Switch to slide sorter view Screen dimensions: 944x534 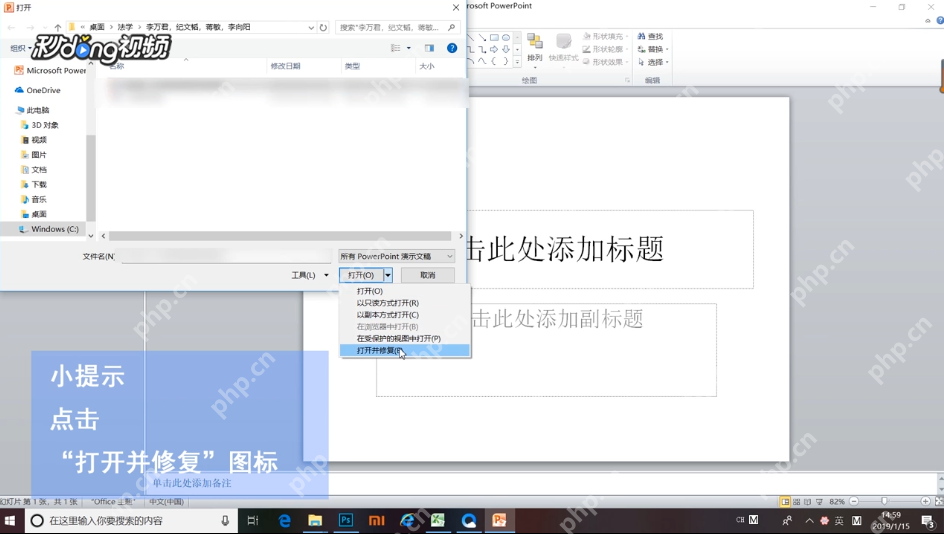[796, 501]
